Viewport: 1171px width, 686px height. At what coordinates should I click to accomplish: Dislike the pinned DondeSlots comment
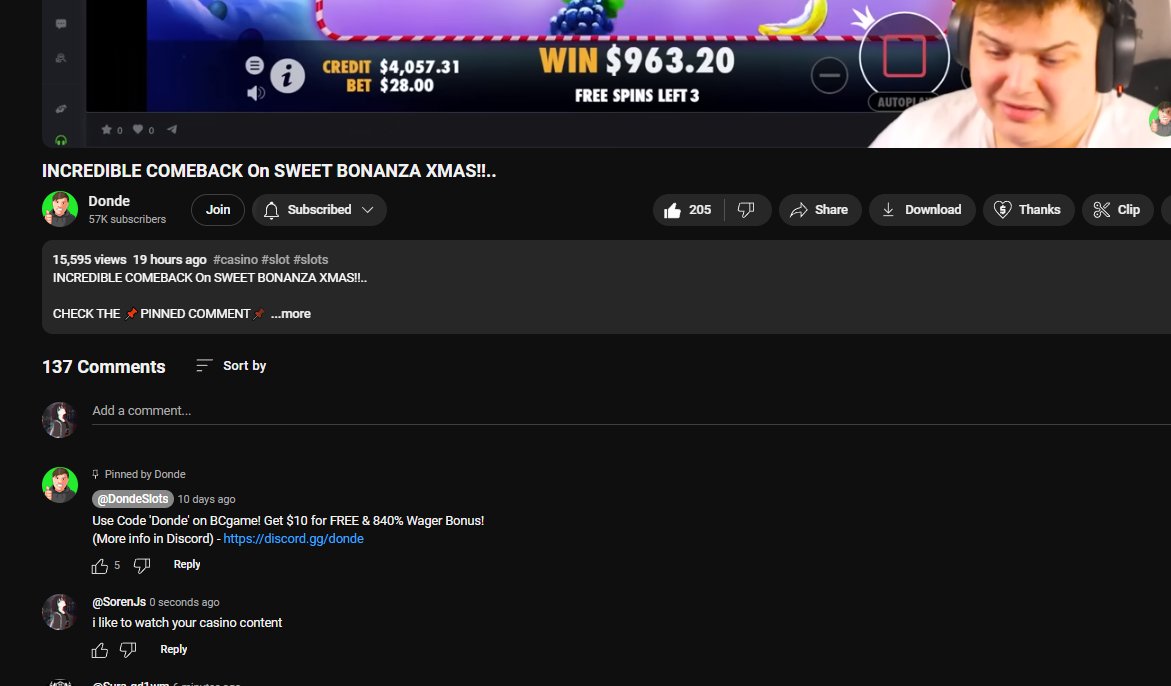click(142, 566)
